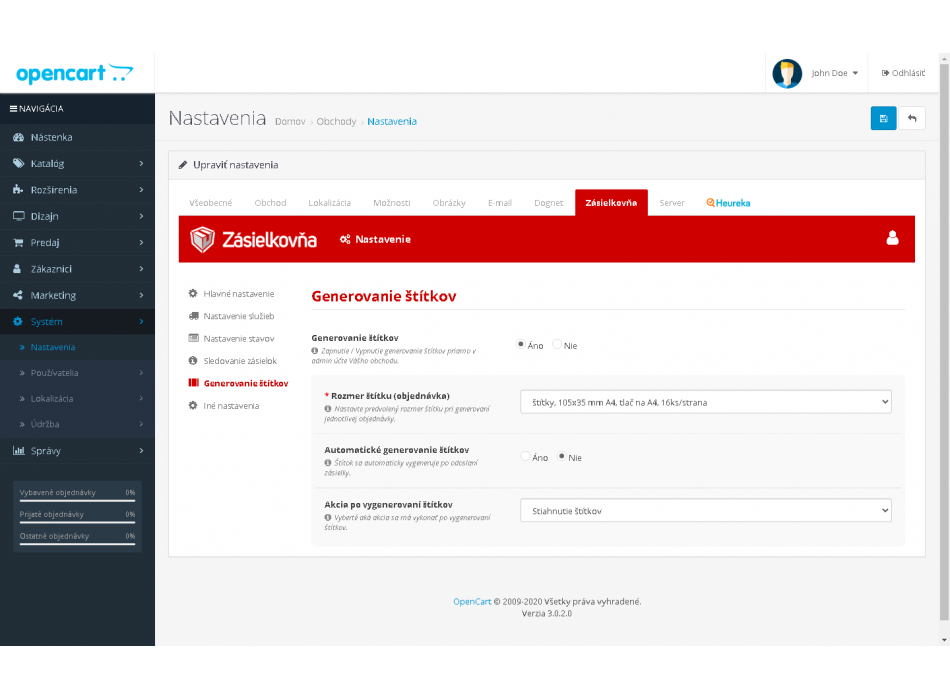This screenshot has height=700, width=950.
Task: Select Nie for Generovanie štítkov
Action: coord(557,344)
